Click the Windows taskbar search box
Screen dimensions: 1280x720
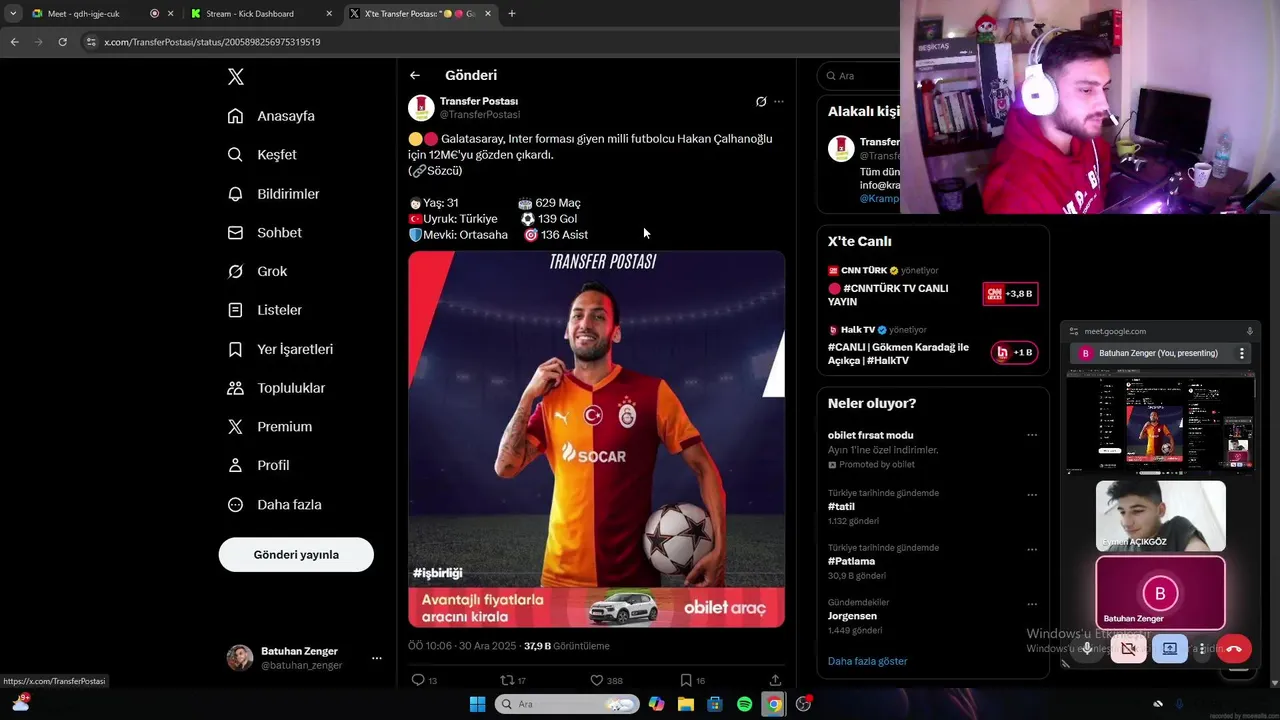pos(567,704)
